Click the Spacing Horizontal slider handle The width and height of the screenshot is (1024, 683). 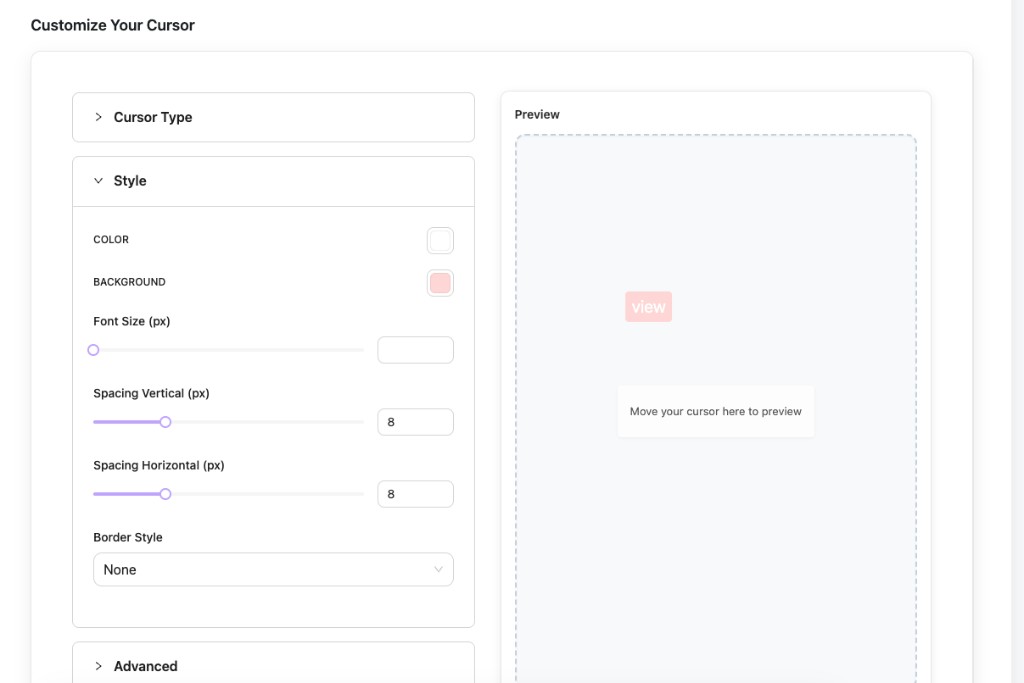click(x=165, y=494)
